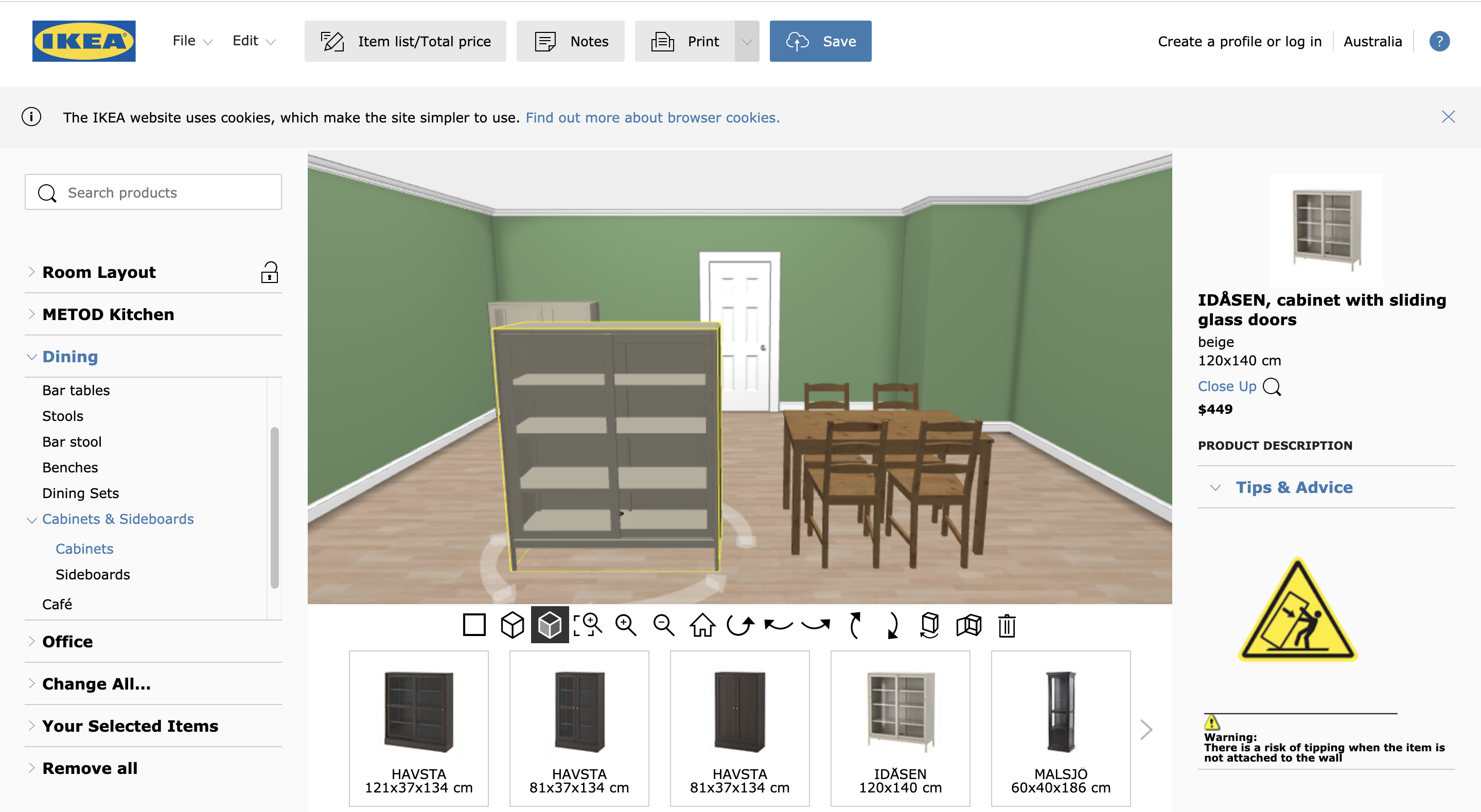Viewport: 1481px width, 812px height.
Task: Click the PRODUCT DESCRIPTION heading
Action: [x=1275, y=445]
